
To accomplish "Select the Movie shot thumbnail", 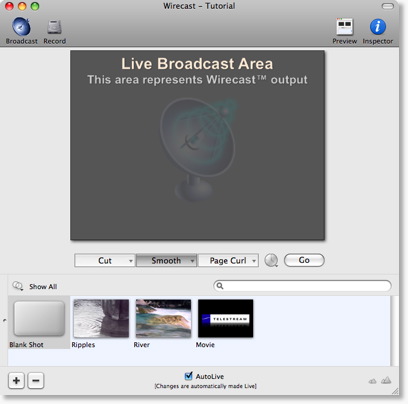I will (226, 318).
